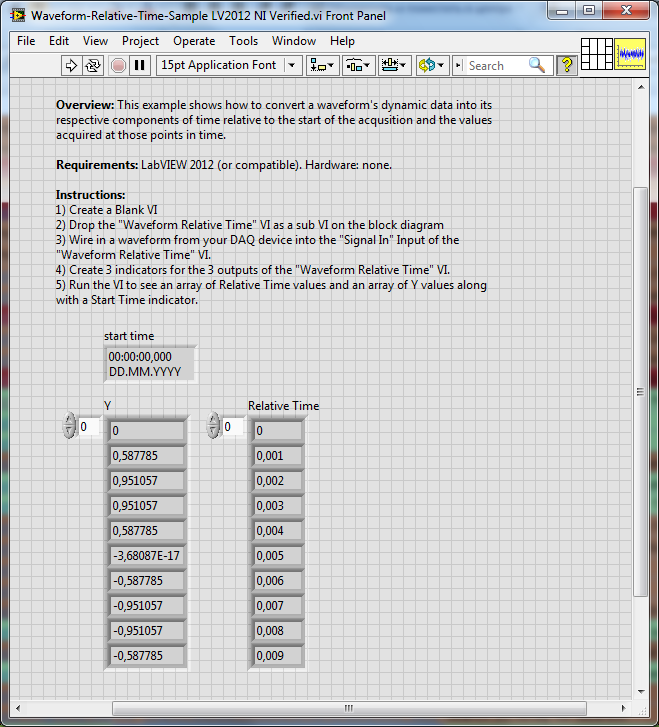Open the Tools menu

coord(243,41)
